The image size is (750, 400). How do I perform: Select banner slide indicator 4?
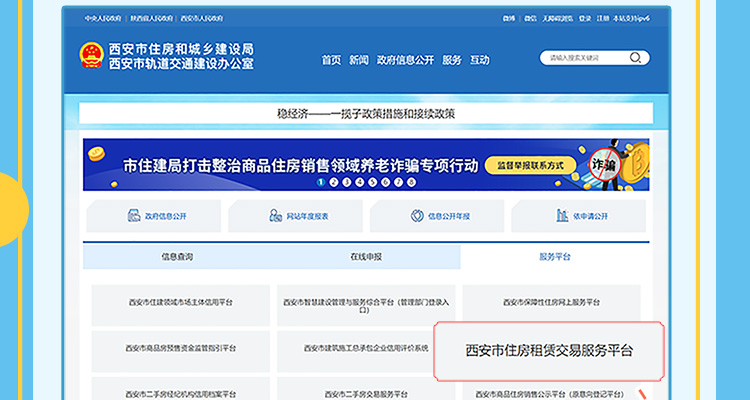pos(360,182)
